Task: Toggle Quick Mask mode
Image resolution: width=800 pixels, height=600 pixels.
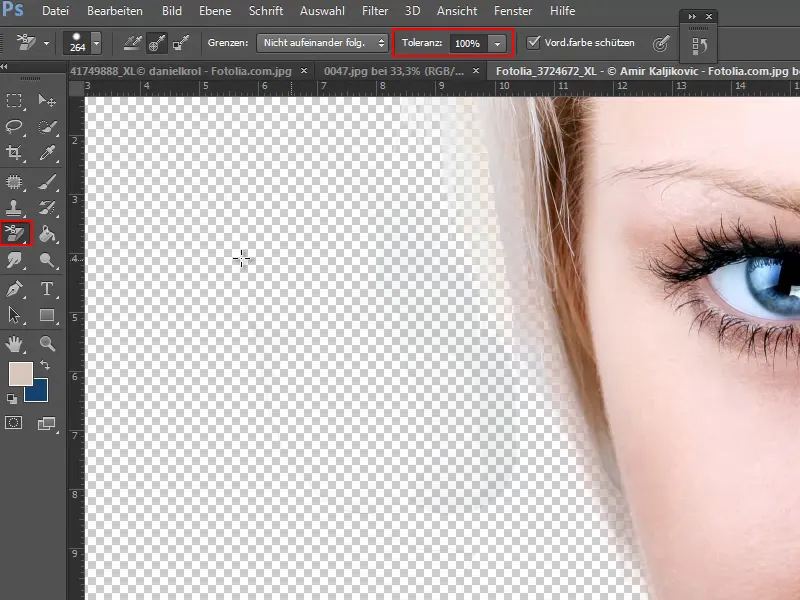Action: (14, 422)
